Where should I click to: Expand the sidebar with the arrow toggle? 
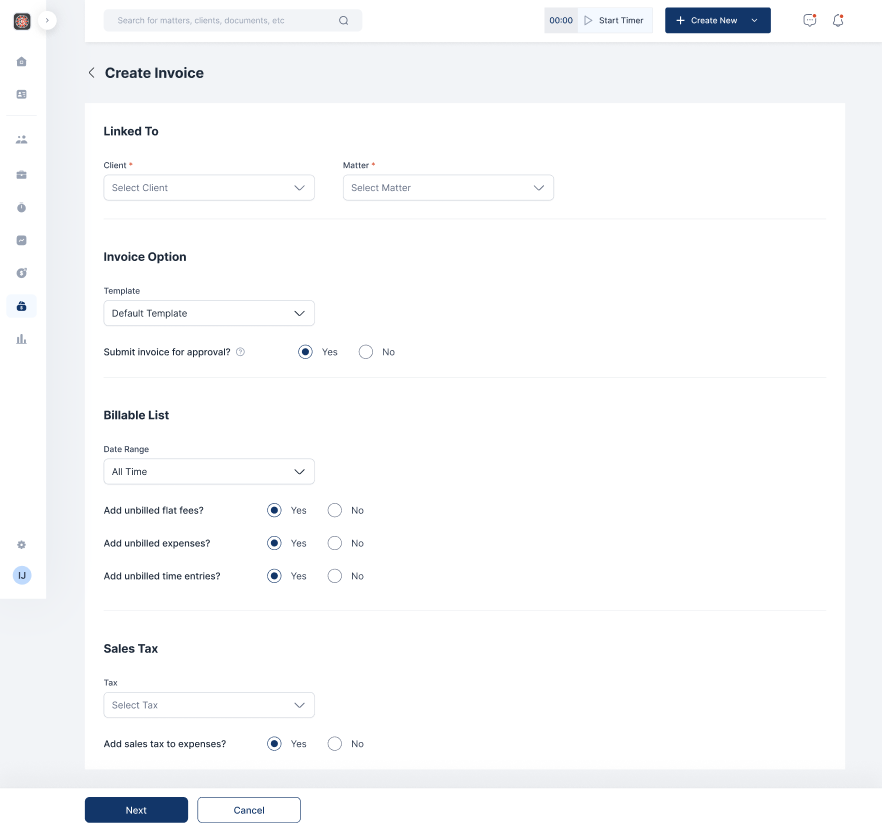click(x=47, y=20)
